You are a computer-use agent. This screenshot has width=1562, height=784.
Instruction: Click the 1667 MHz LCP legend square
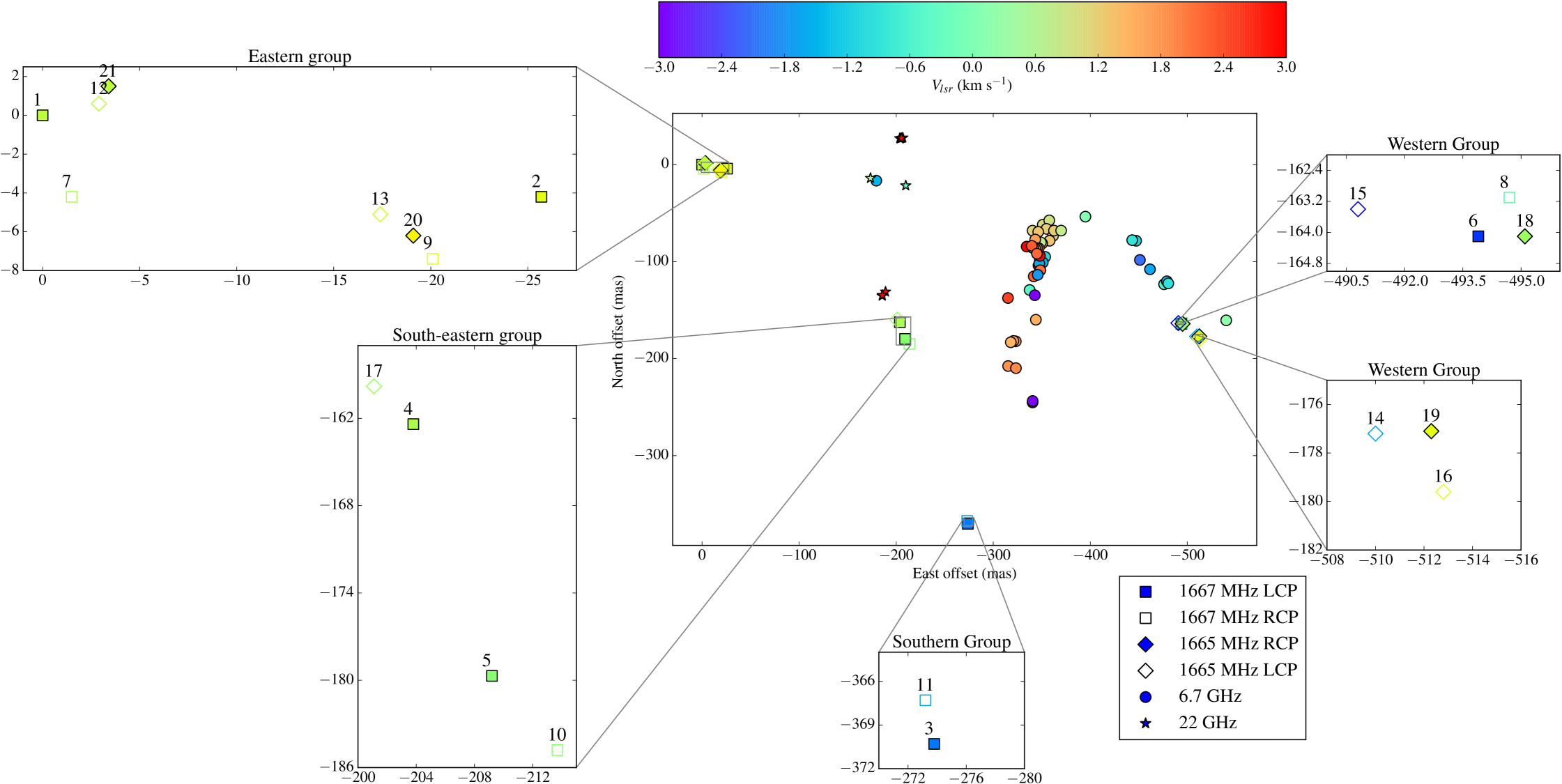(1145, 592)
